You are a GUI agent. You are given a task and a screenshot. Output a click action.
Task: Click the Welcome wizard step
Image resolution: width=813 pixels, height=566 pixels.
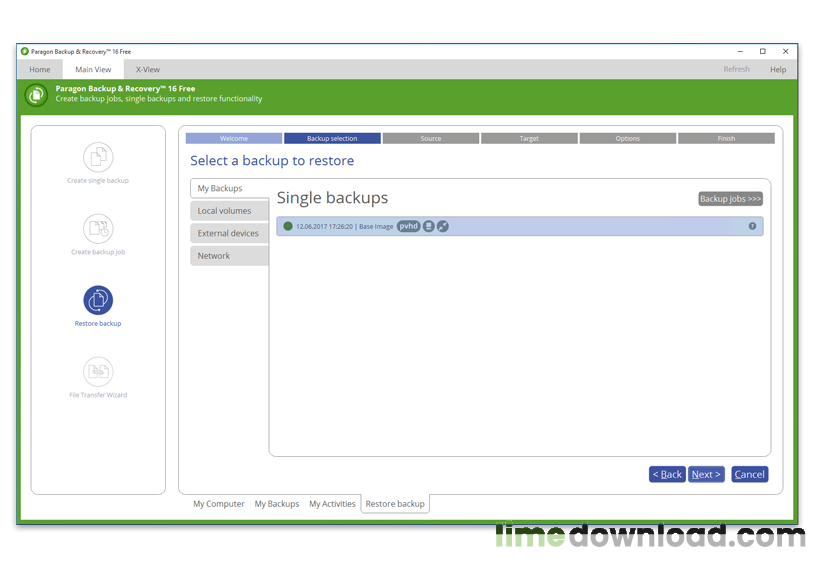point(234,138)
